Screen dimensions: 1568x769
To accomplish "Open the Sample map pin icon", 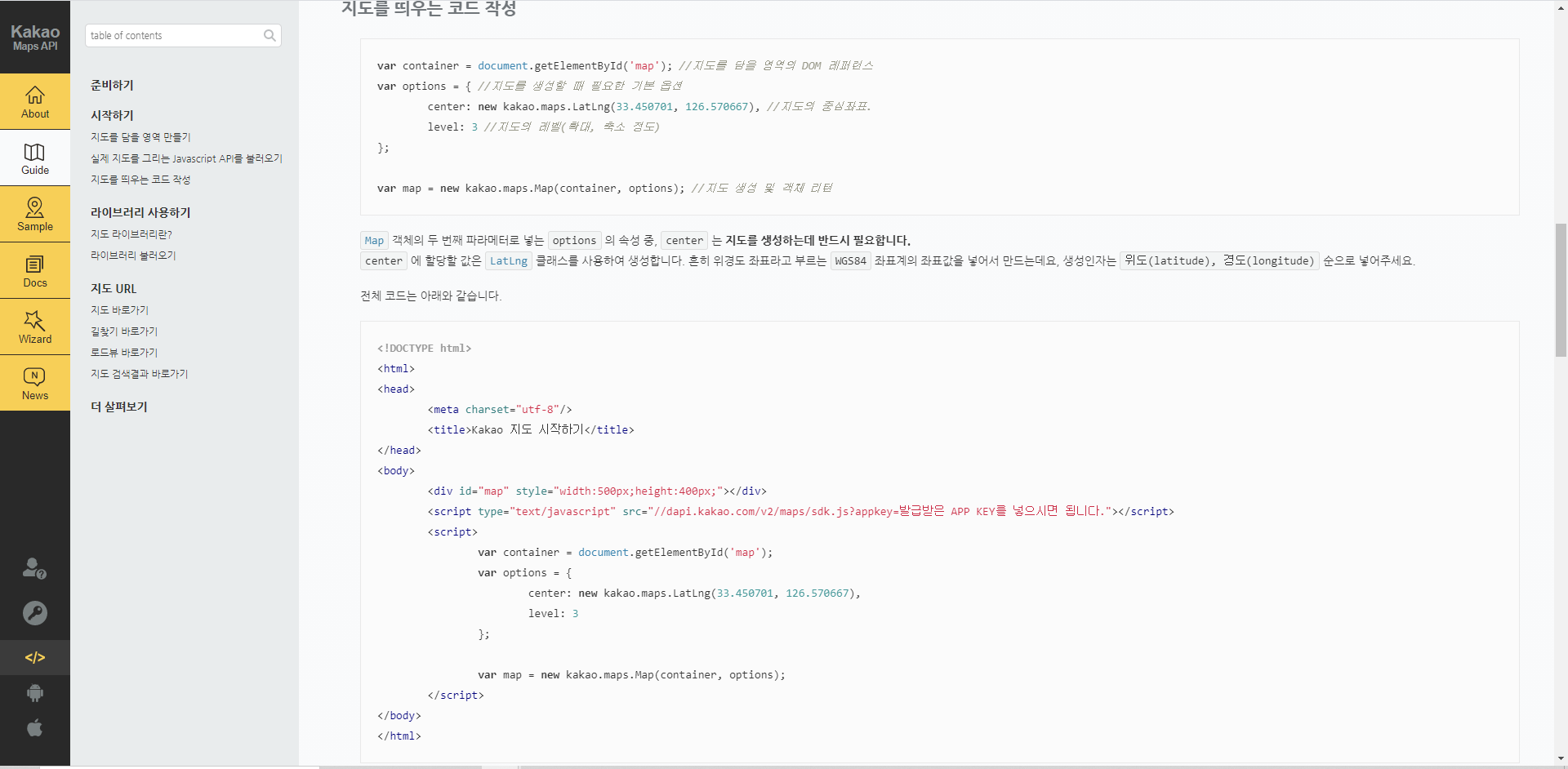I will click(35, 207).
